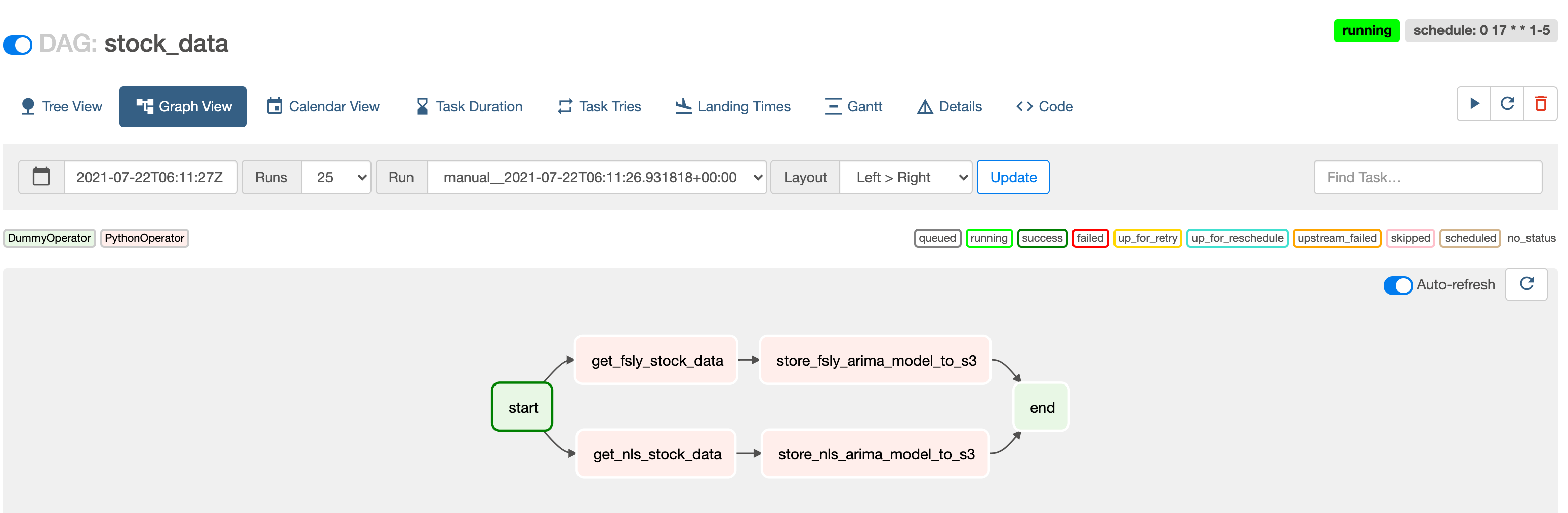Image resolution: width=1568 pixels, height=513 pixels.
Task: Click the DummyOperator legend tag
Action: tap(49, 238)
